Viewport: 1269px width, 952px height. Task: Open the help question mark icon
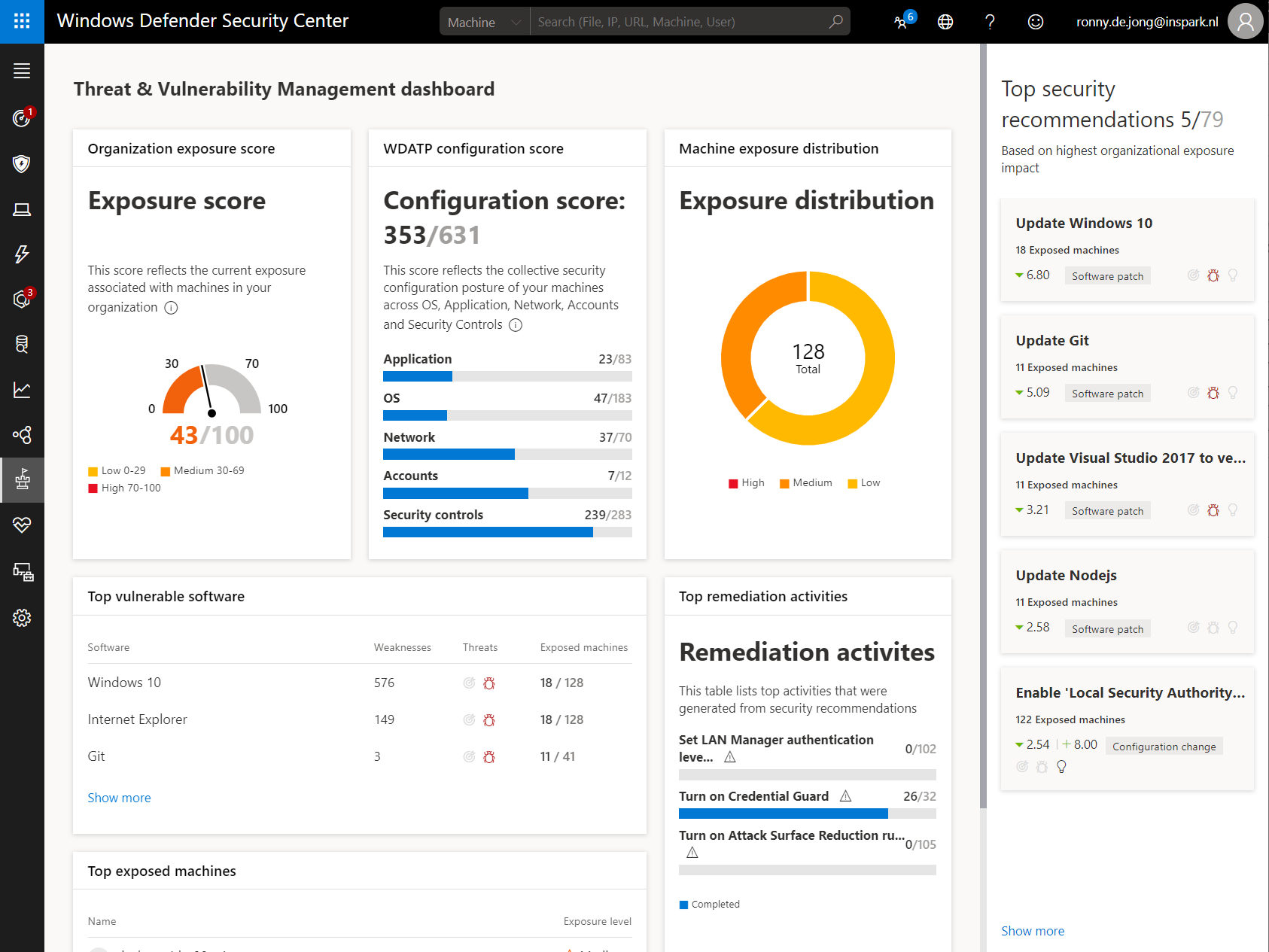click(991, 22)
